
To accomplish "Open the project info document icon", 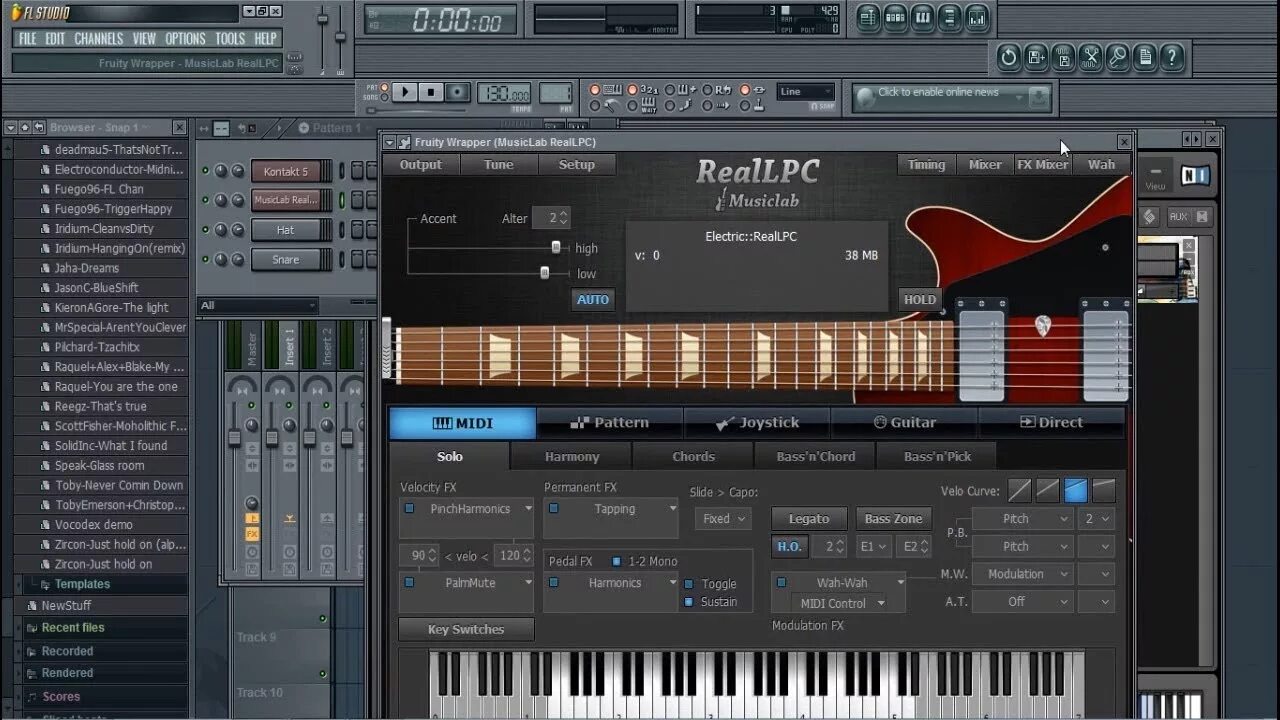I will coord(1146,57).
